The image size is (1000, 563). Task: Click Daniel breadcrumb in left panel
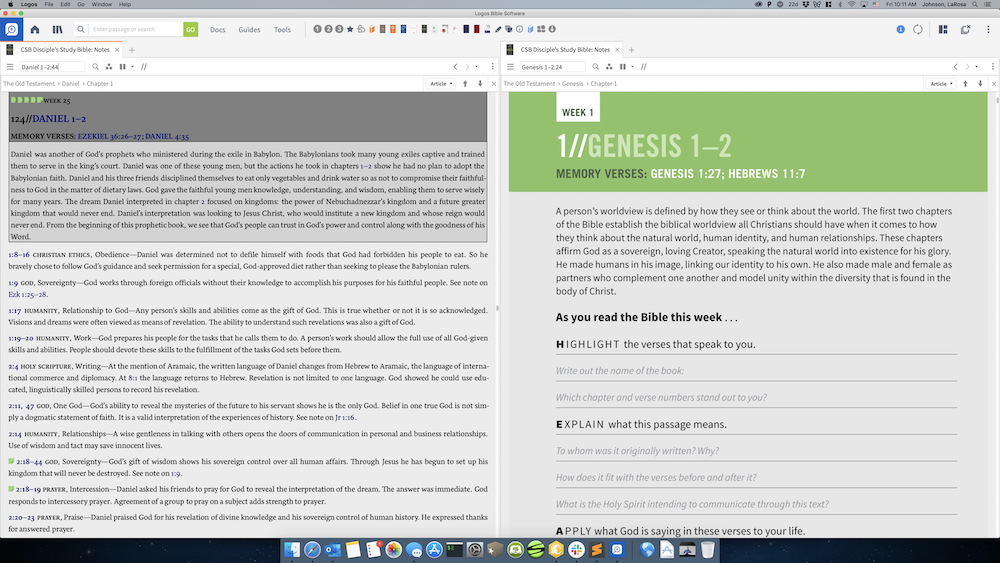[70, 84]
